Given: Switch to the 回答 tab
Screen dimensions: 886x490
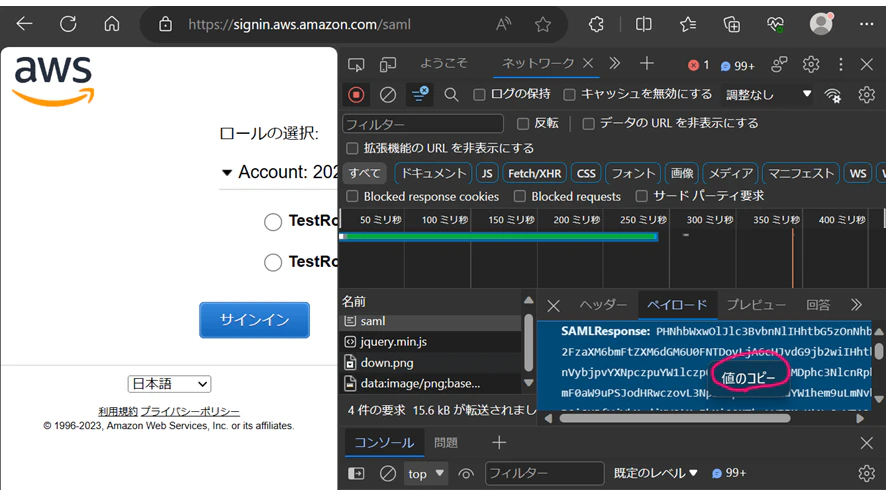Looking at the screenshot, I should 818,305.
